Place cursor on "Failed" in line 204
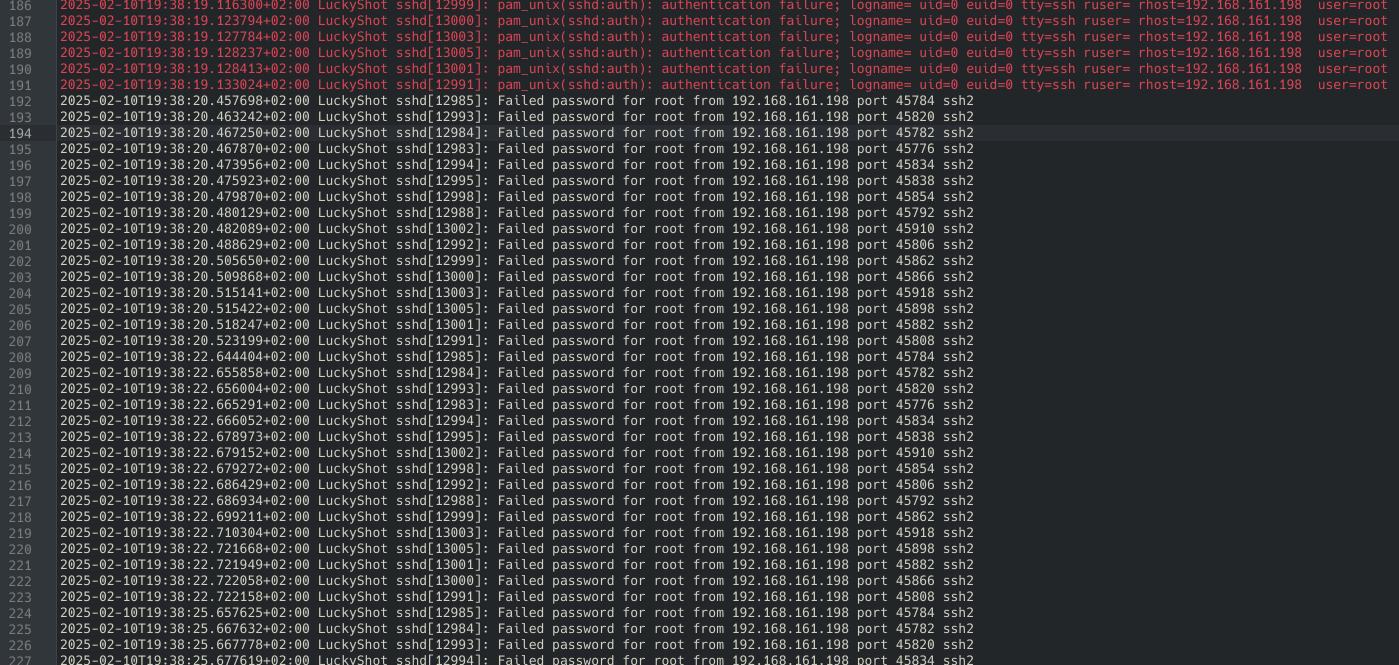This screenshot has height=665, width=1399. point(521,293)
